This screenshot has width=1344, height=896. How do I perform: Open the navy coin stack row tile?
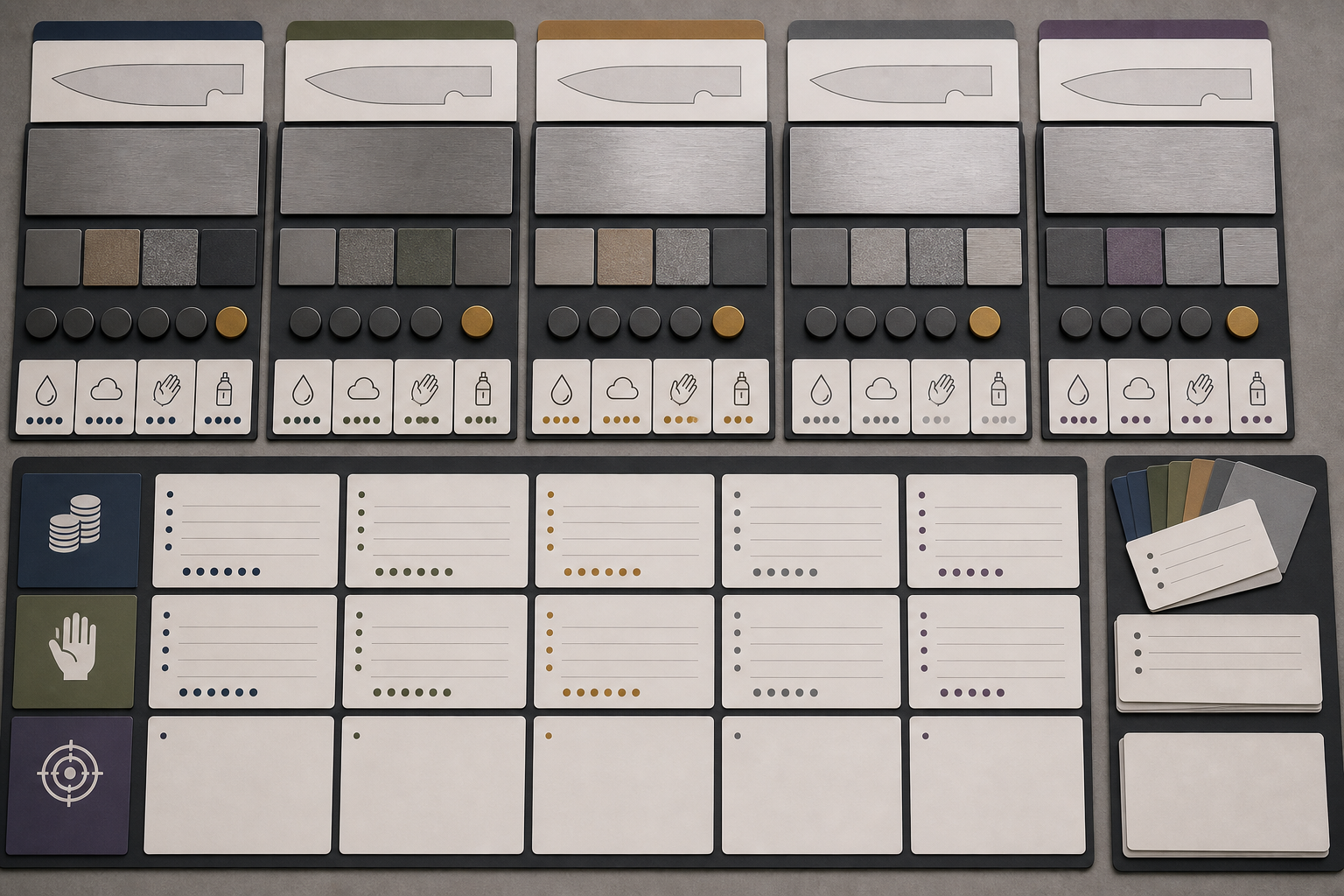pos(79,530)
